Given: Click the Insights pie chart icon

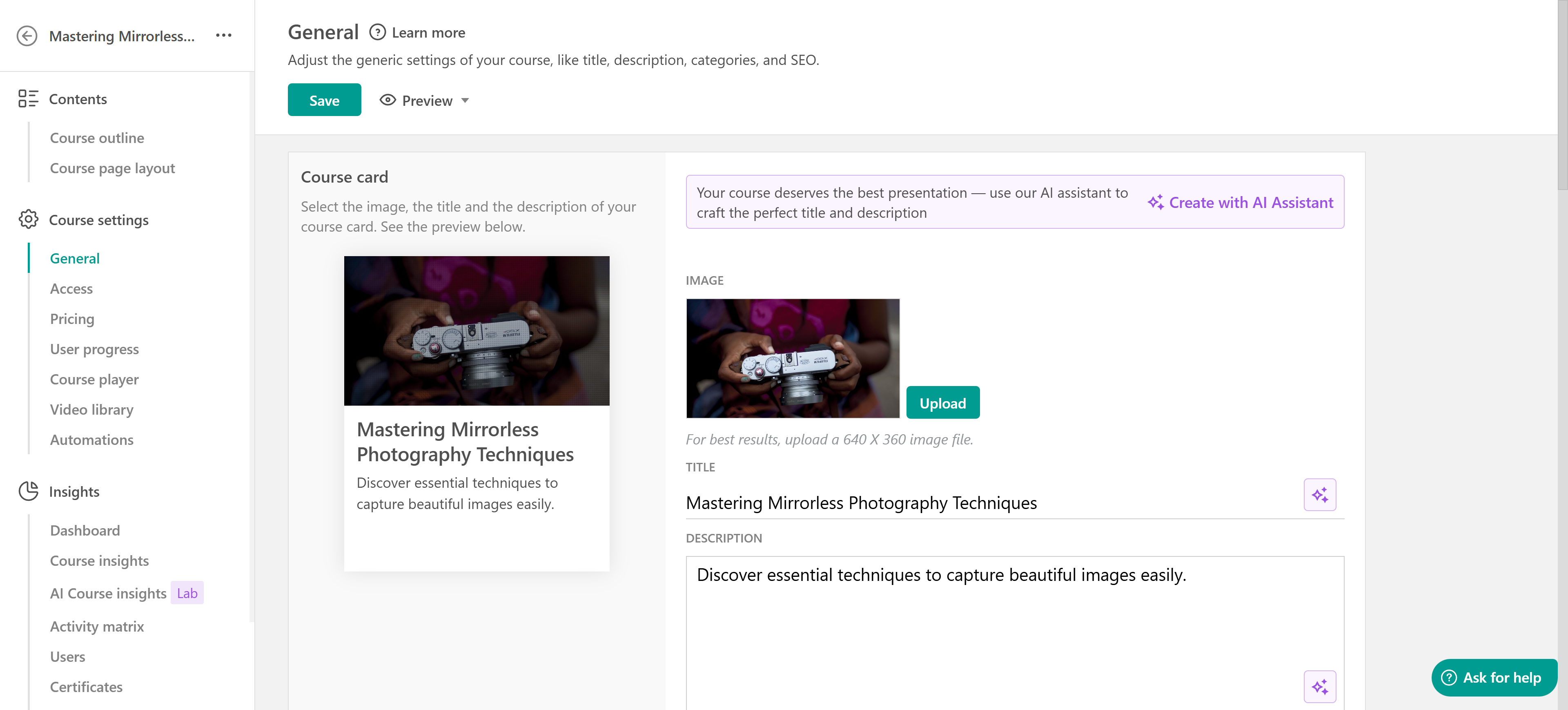Looking at the screenshot, I should [x=28, y=491].
